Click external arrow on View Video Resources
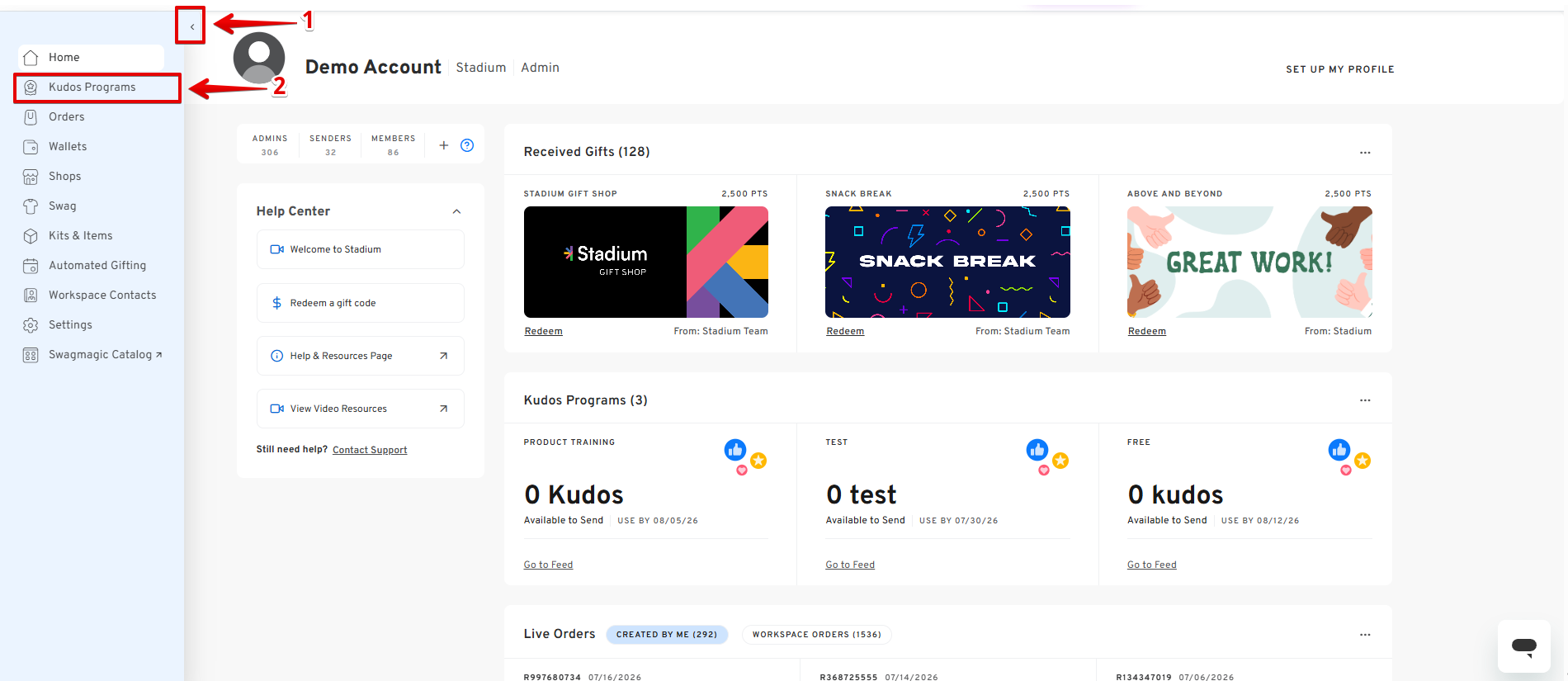 pos(443,409)
